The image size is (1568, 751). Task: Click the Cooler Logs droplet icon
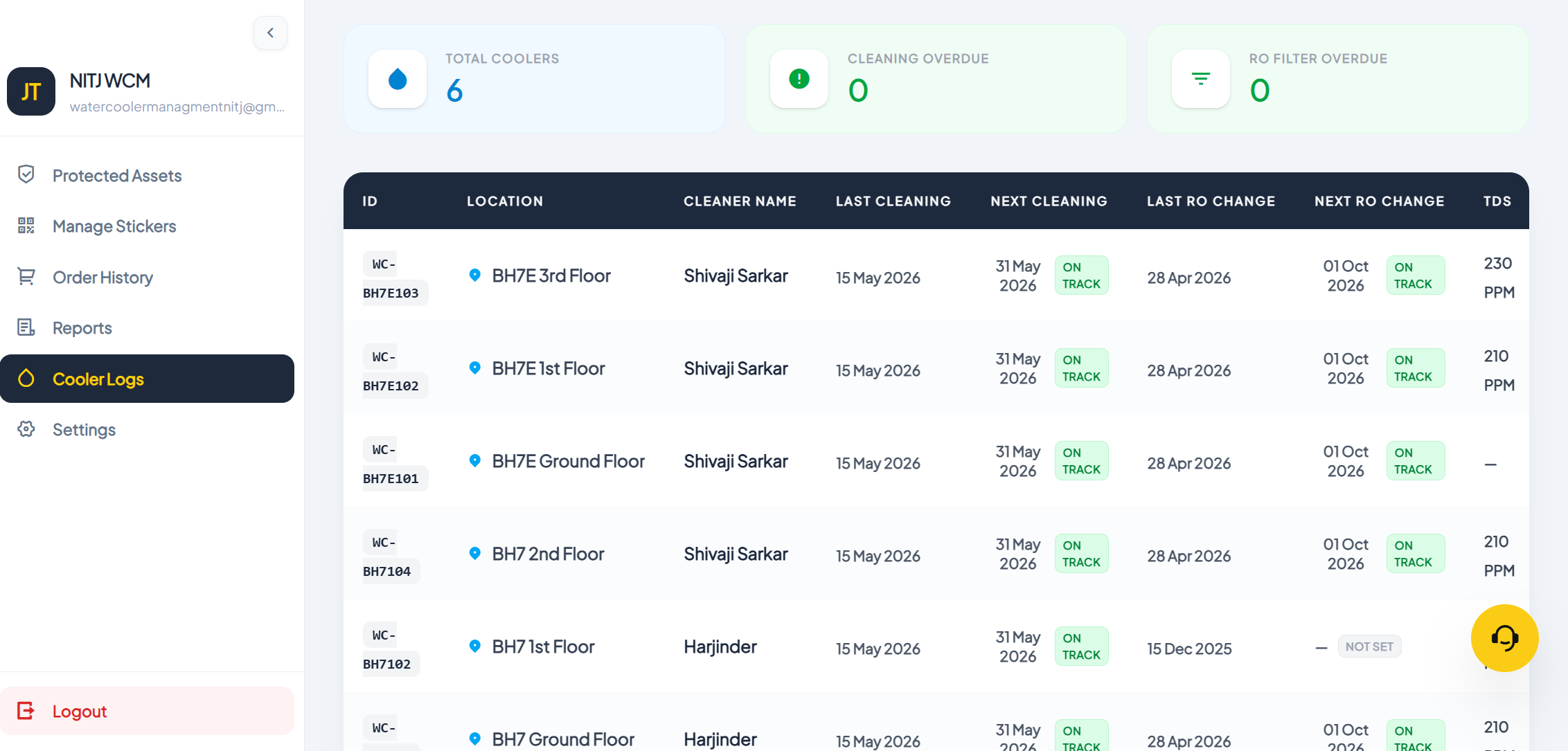point(26,378)
